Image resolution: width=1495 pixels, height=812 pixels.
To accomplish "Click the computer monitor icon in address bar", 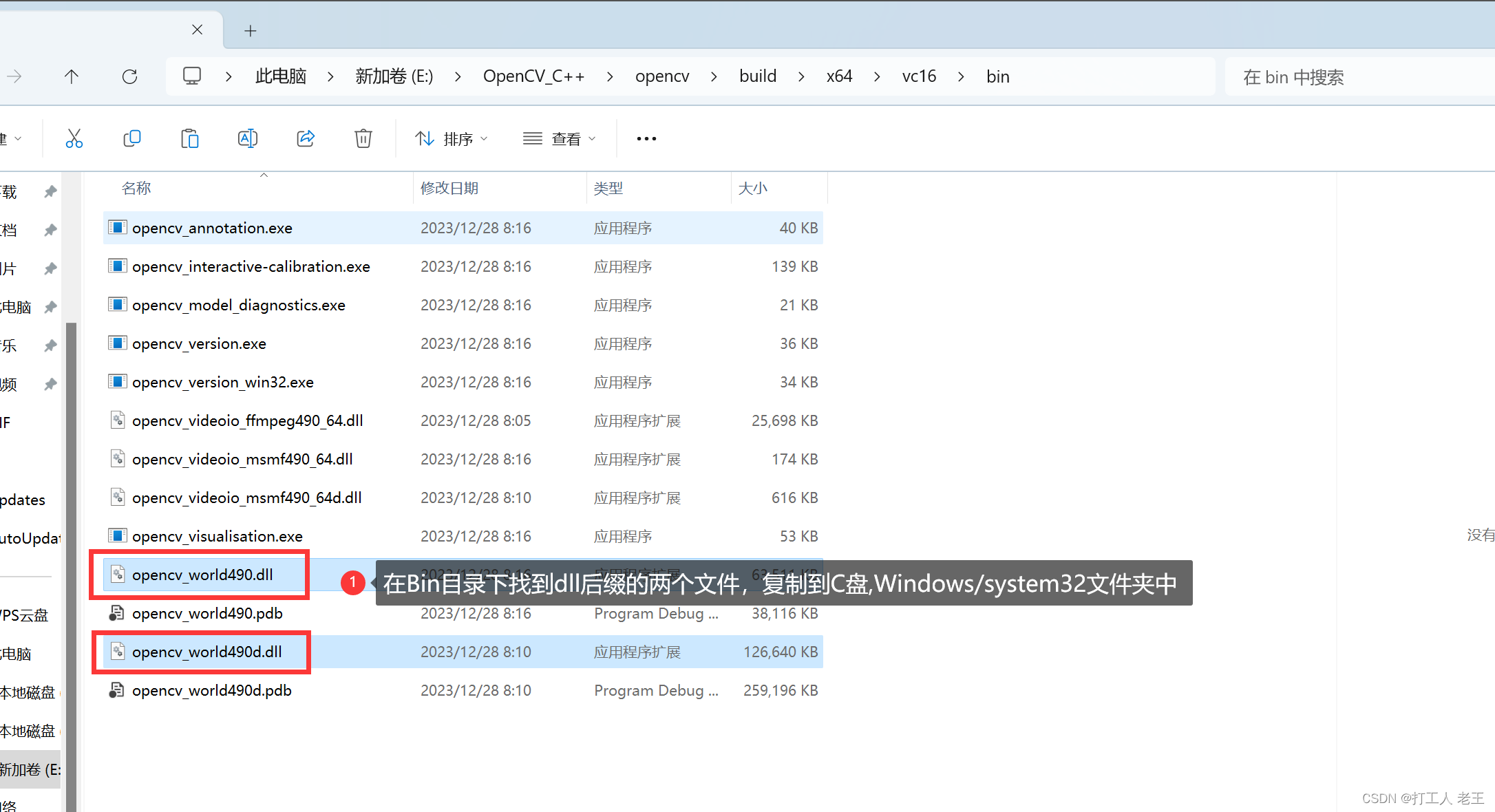I will point(192,76).
